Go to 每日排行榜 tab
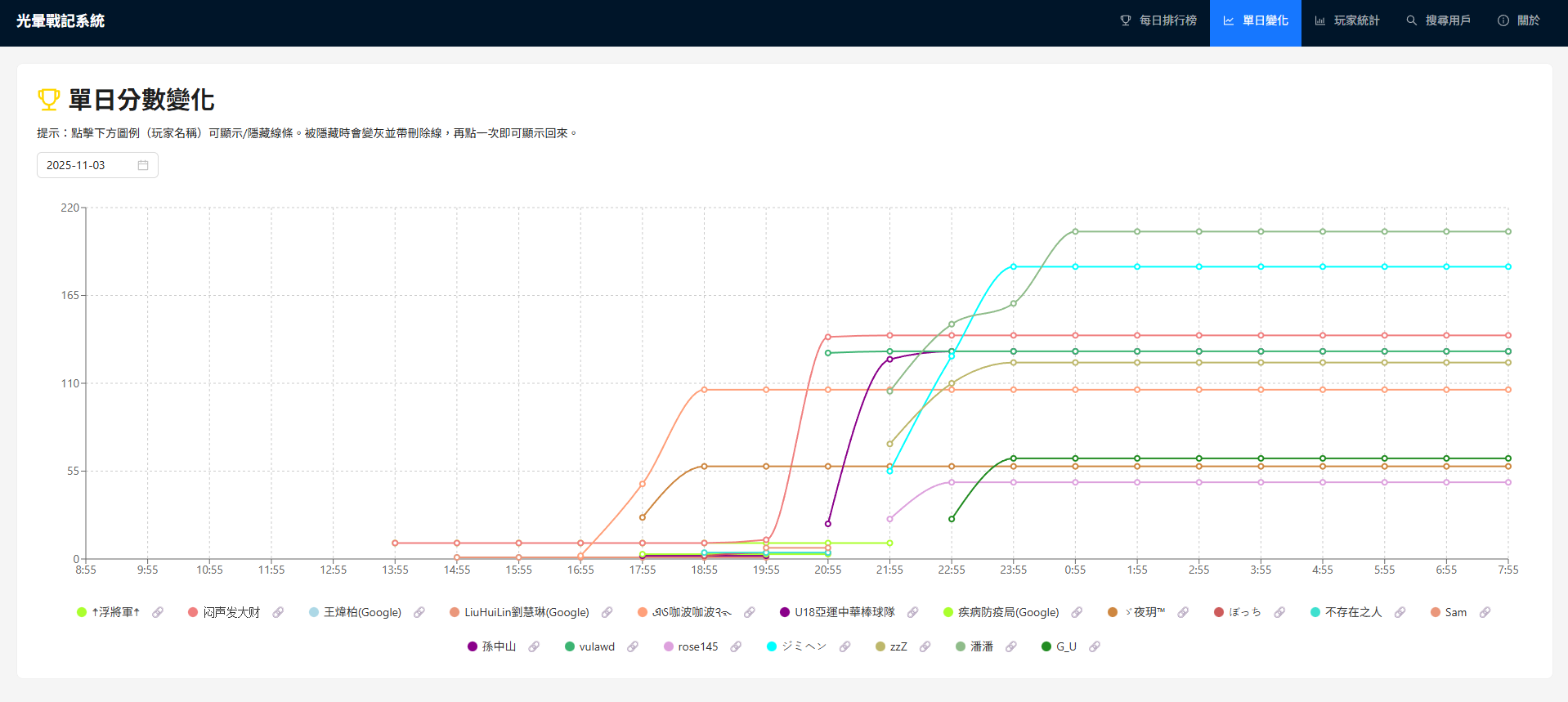 coord(1158,20)
